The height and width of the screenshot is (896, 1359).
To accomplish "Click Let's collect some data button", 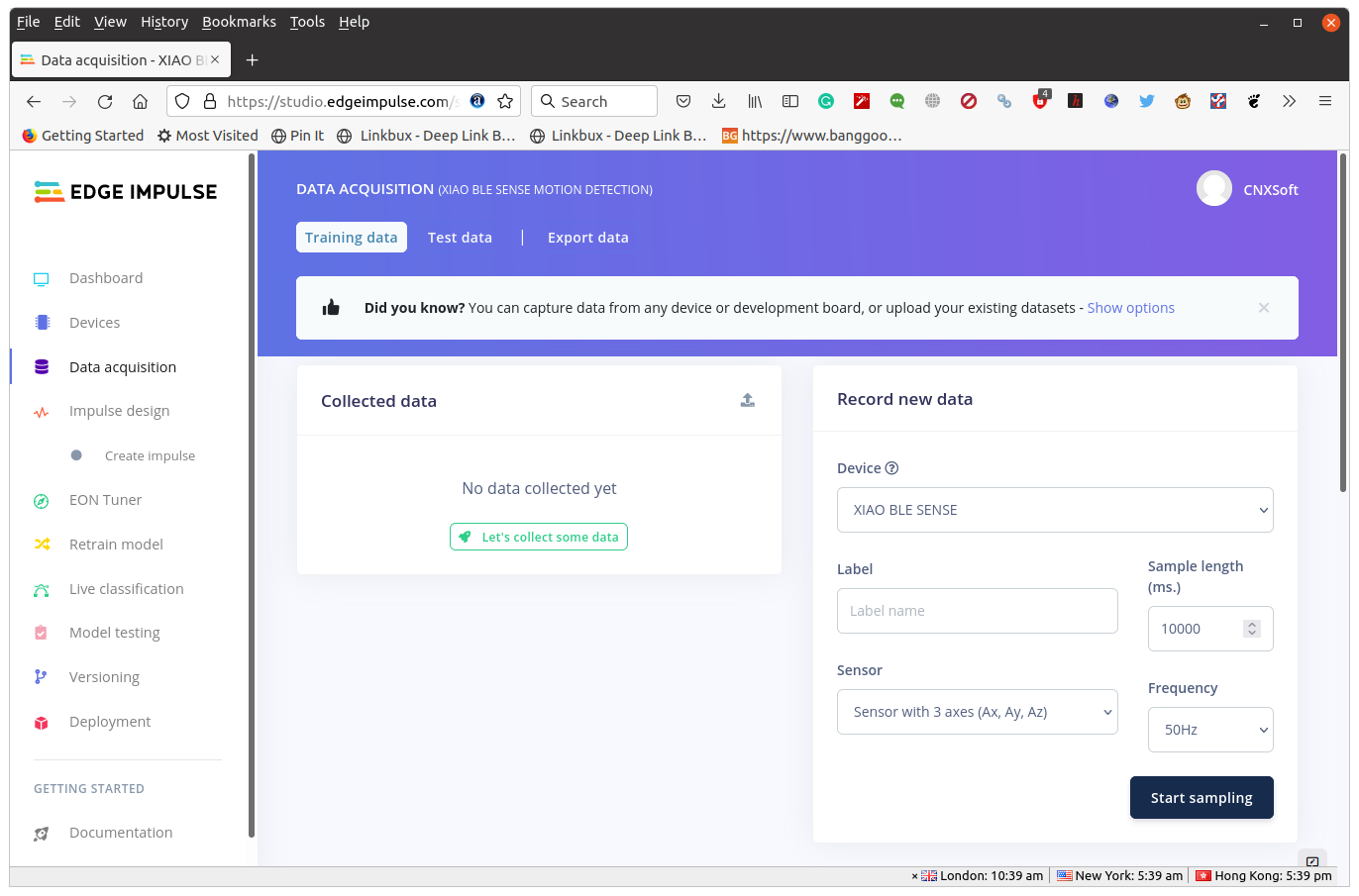I will [539, 537].
